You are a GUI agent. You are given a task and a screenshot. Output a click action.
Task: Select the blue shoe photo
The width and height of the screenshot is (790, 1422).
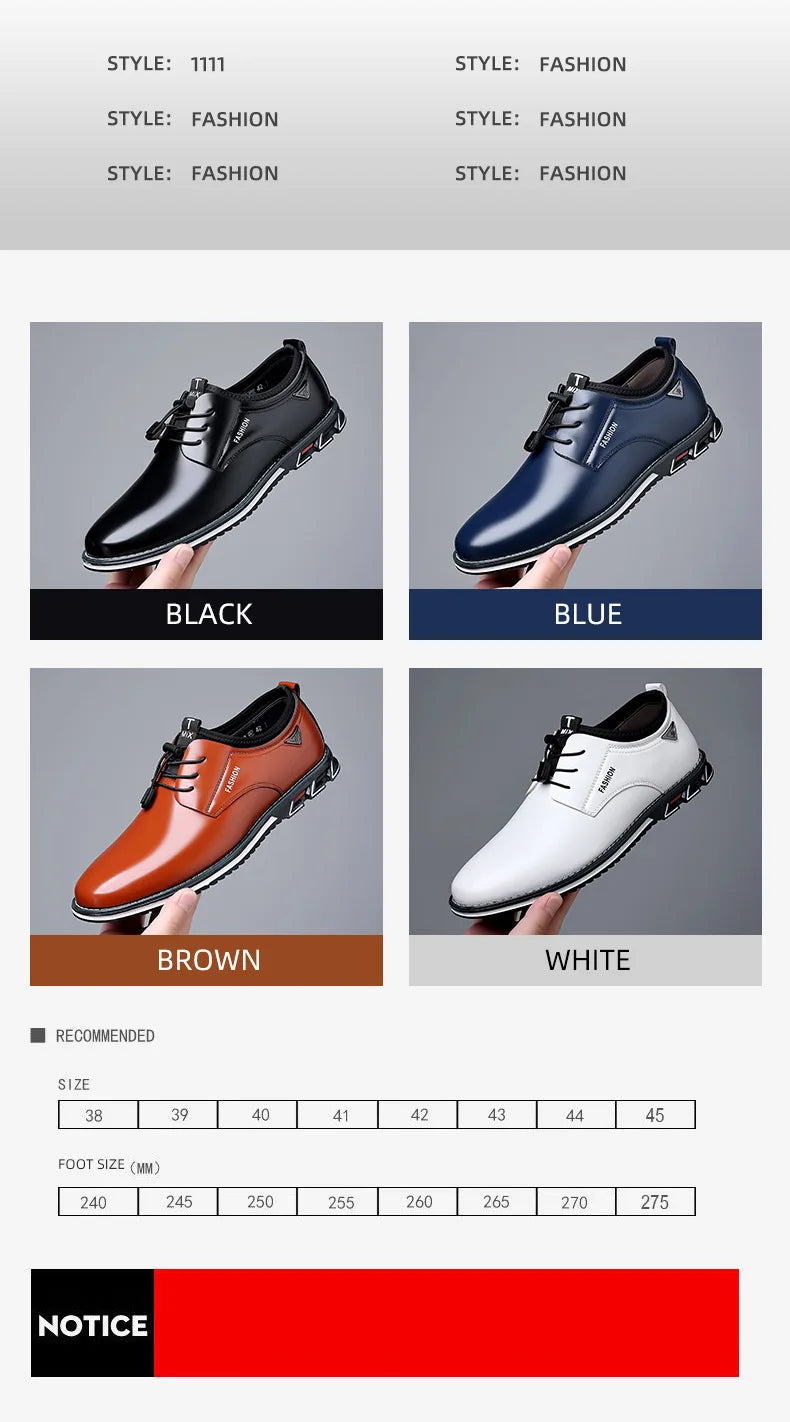[x=585, y=455]
